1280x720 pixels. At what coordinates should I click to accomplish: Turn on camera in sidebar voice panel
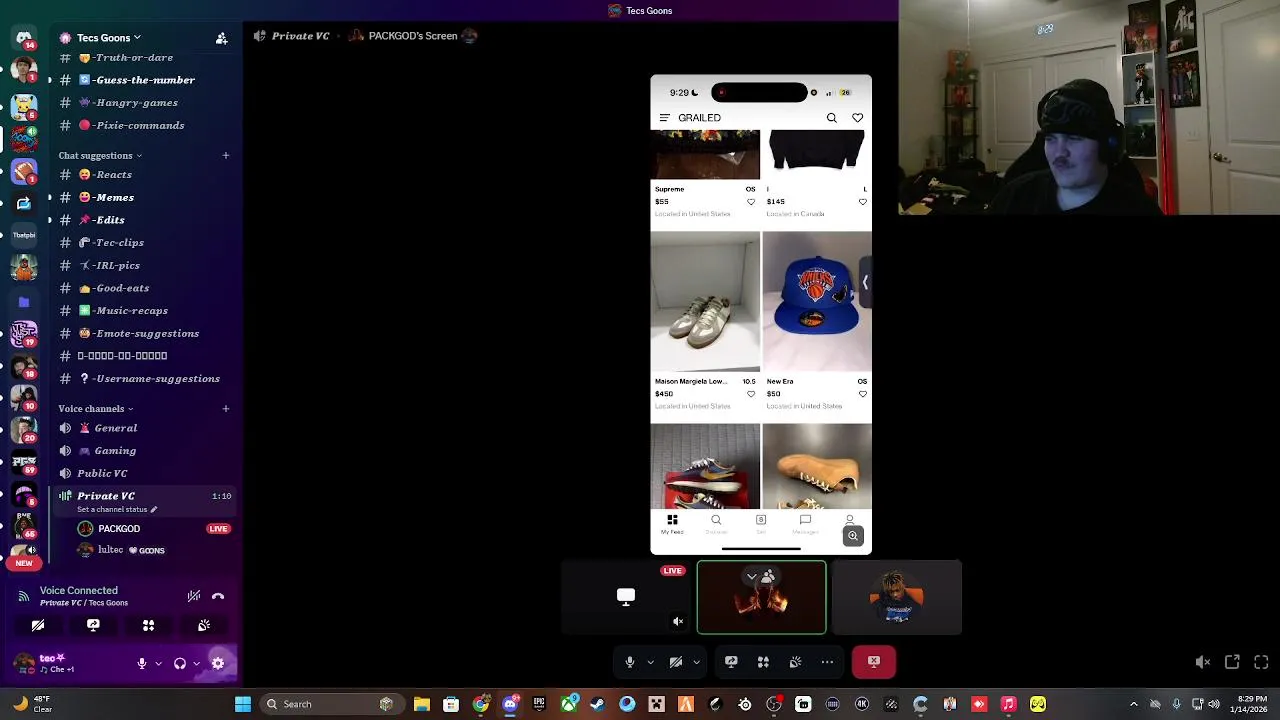tap(38, 625)
